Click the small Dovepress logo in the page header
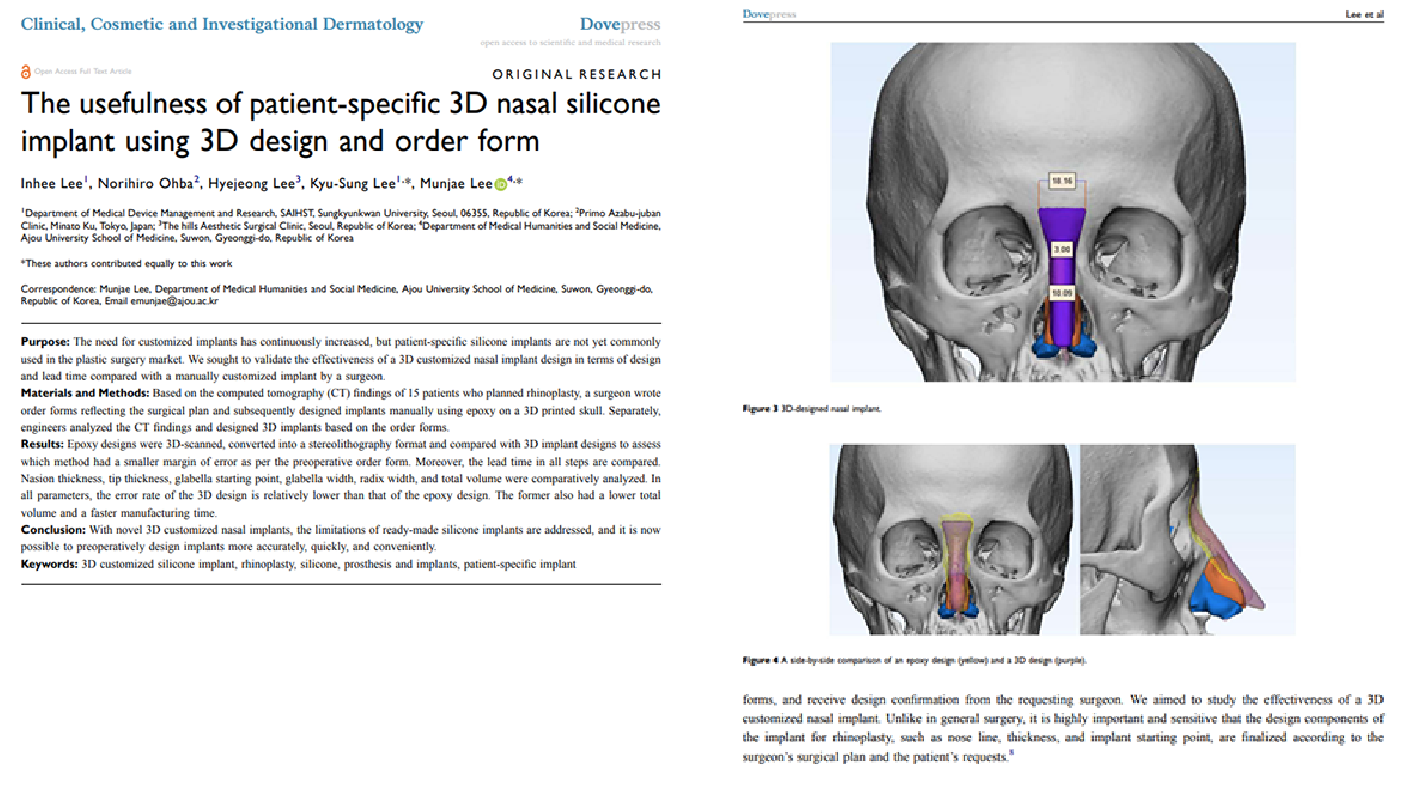1401x785 pixels. point(770,14)
